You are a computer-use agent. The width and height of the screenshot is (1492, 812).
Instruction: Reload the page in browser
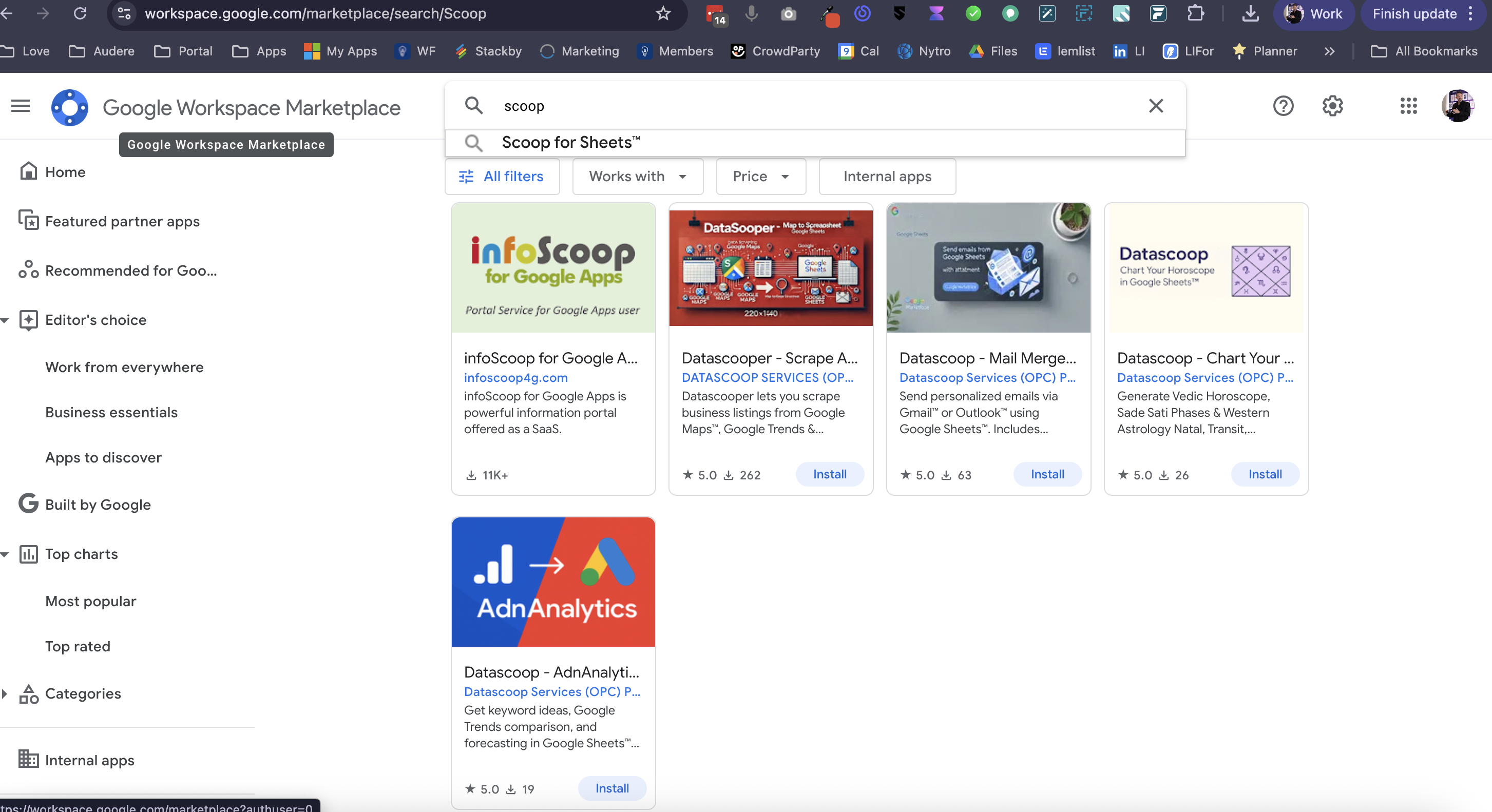(x=80, y=13)
